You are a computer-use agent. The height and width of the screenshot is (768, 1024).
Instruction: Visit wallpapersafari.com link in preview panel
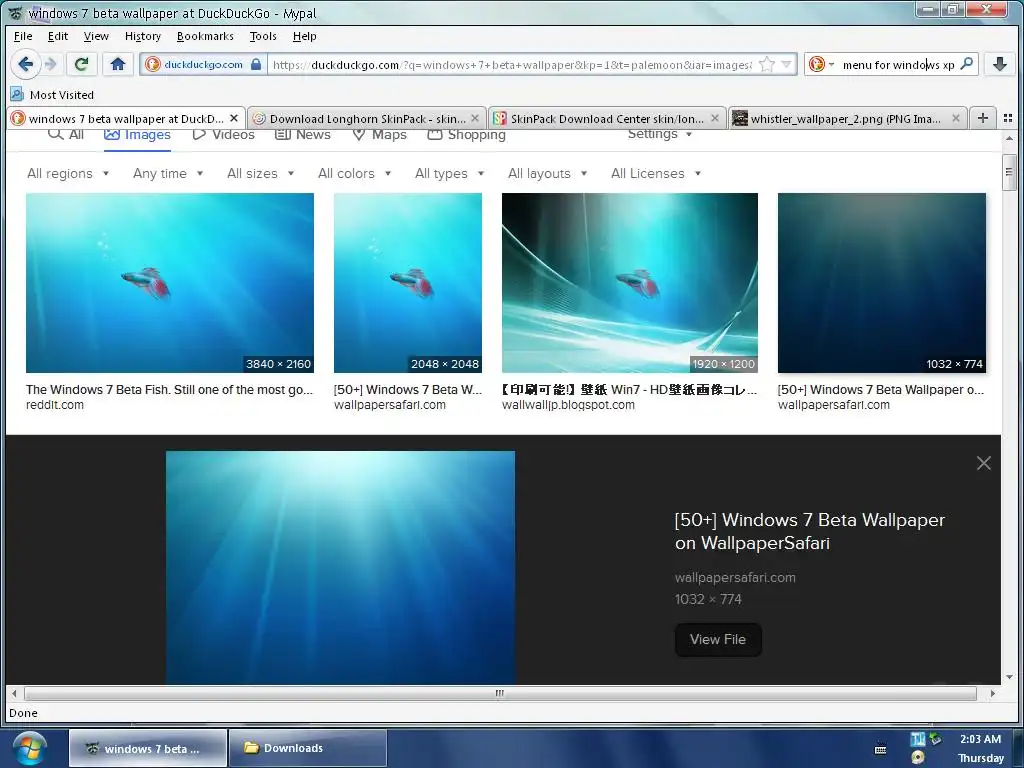tap(735, 577)
